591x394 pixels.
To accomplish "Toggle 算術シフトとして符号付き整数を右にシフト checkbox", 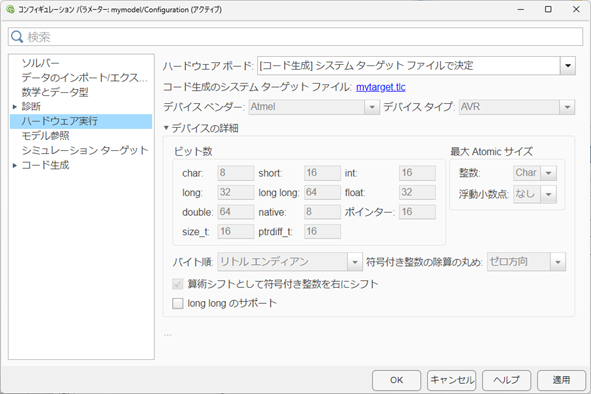I will [178, 284].
